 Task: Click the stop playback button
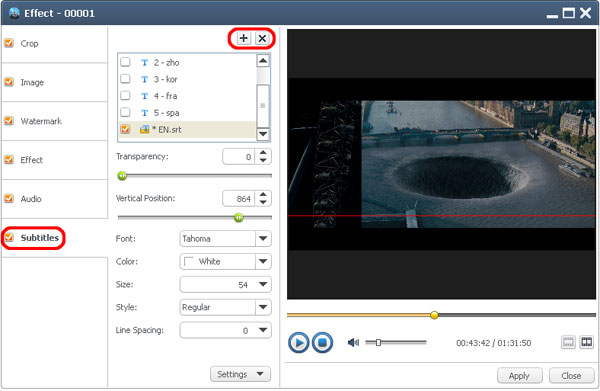[x=322, y=342]
